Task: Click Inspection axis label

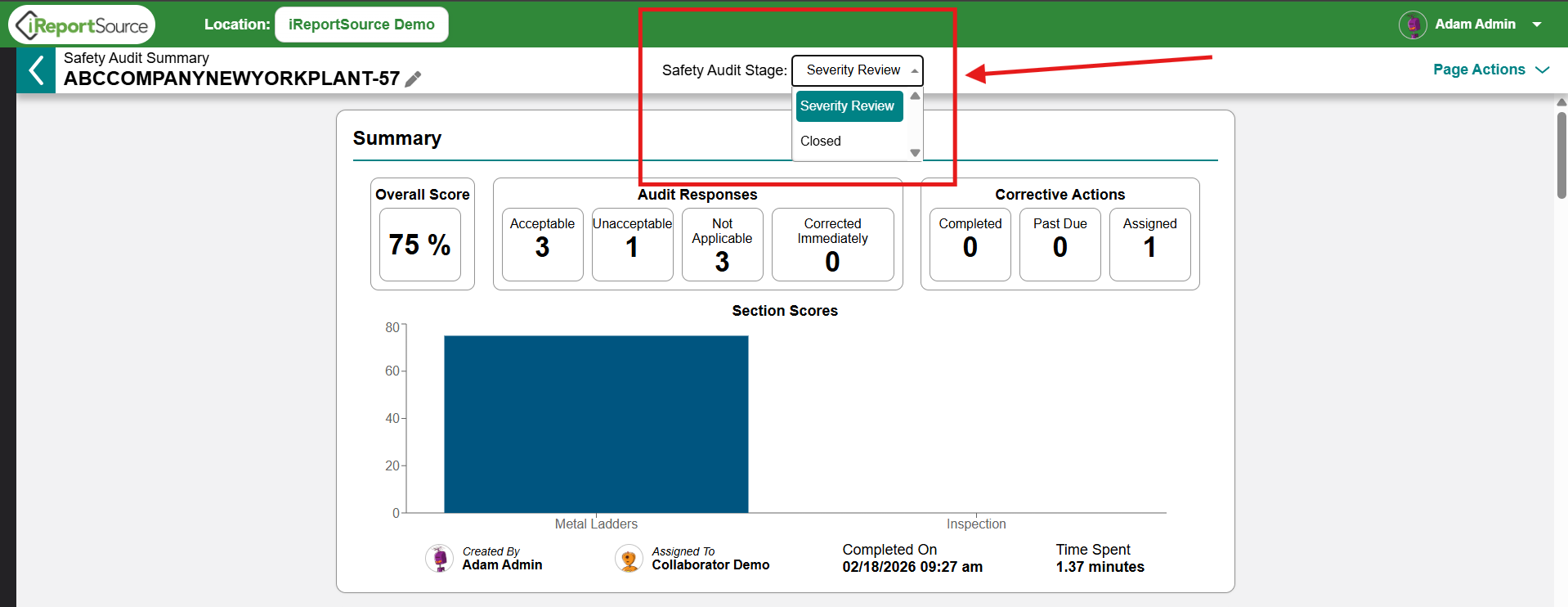Action: [x=976, y=524]
